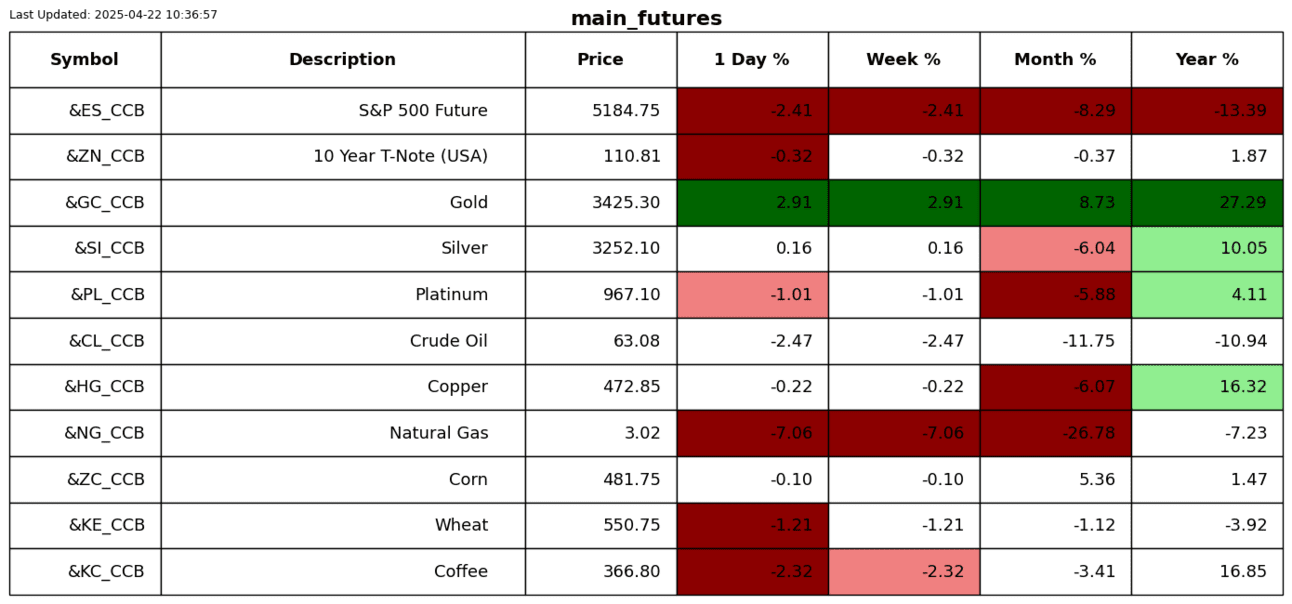The width and height of the screenshot is (1292, 604).
Task: Click the Year % column header
Action: 1207,60
